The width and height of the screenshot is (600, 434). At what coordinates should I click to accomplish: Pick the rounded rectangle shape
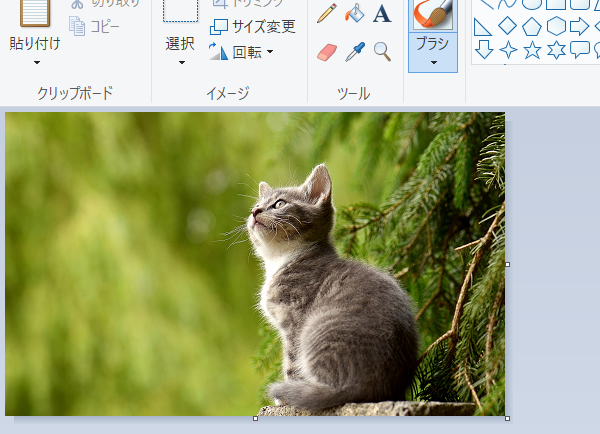(580, 4)
